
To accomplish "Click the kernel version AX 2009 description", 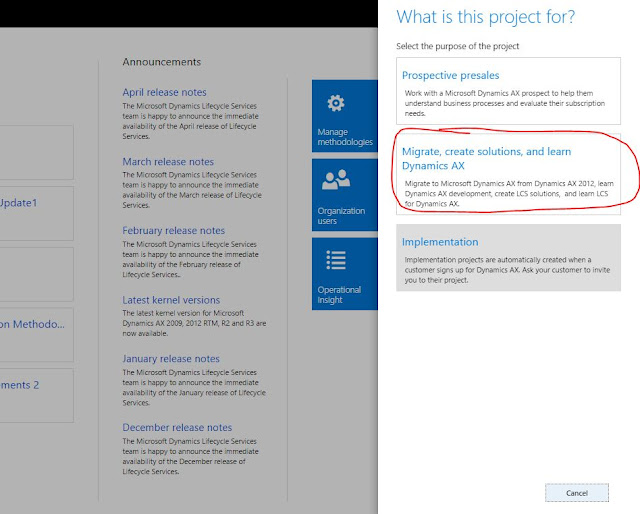I will 194,323.
